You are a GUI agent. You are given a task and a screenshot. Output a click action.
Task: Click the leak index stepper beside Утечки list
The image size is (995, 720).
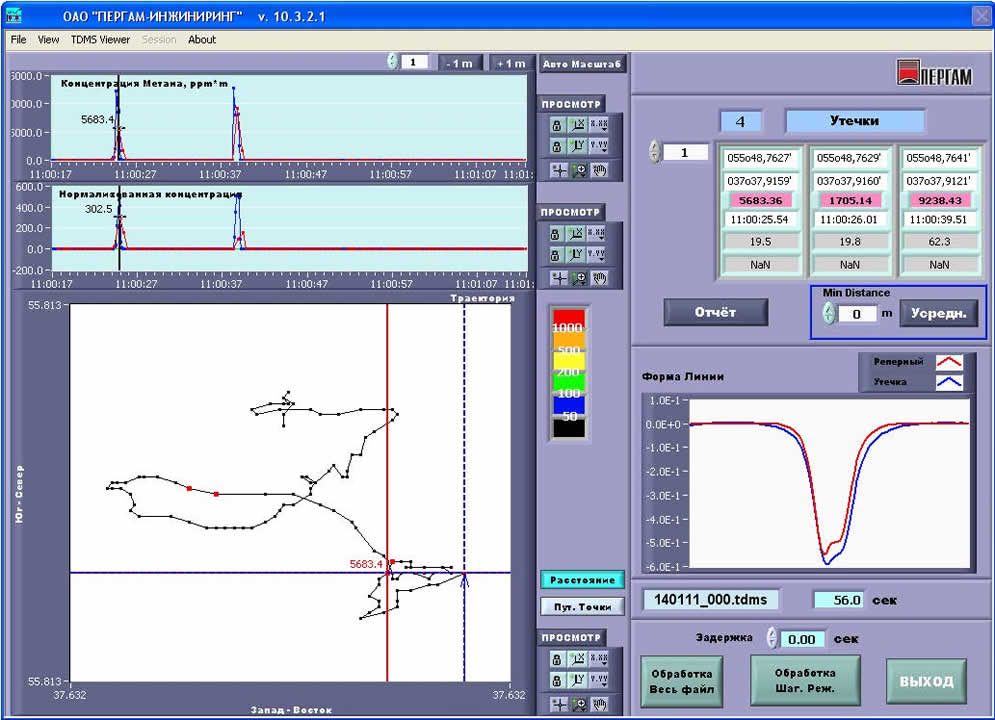pyautogui.click(x=655, y=152)
